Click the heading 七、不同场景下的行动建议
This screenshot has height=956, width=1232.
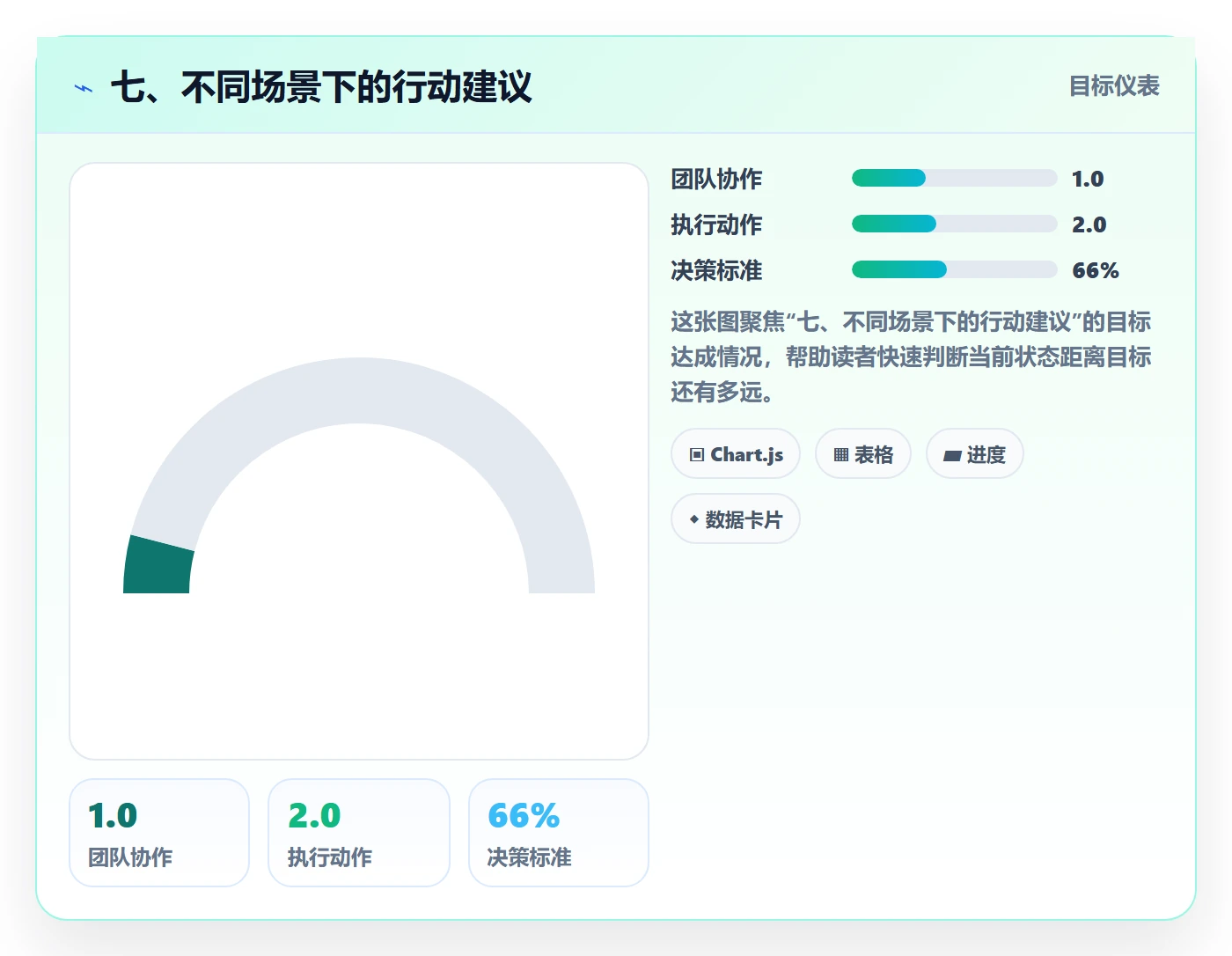pyautogui.click(x=321, y=87)
